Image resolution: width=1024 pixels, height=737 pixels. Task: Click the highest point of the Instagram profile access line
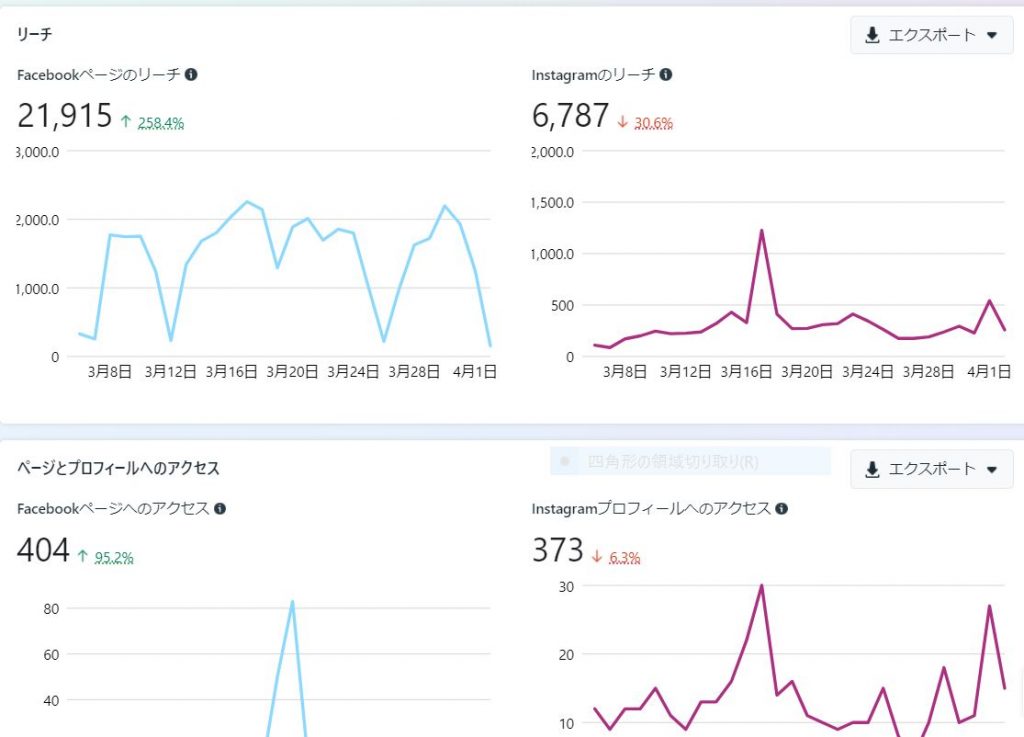[x=761, y=586]
